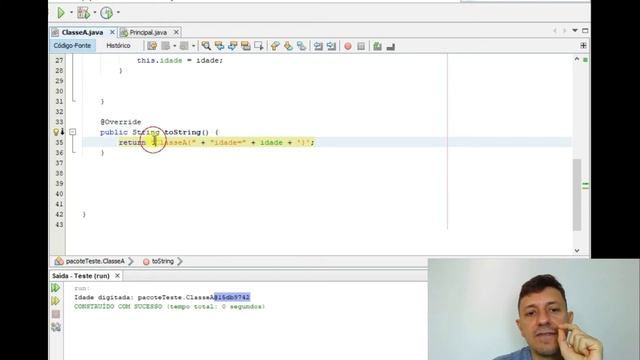Screen dimensions: 640x360
Task: Switch to the ClasseA.java tab
Action: pyautogui.click(x=82, y=32)
